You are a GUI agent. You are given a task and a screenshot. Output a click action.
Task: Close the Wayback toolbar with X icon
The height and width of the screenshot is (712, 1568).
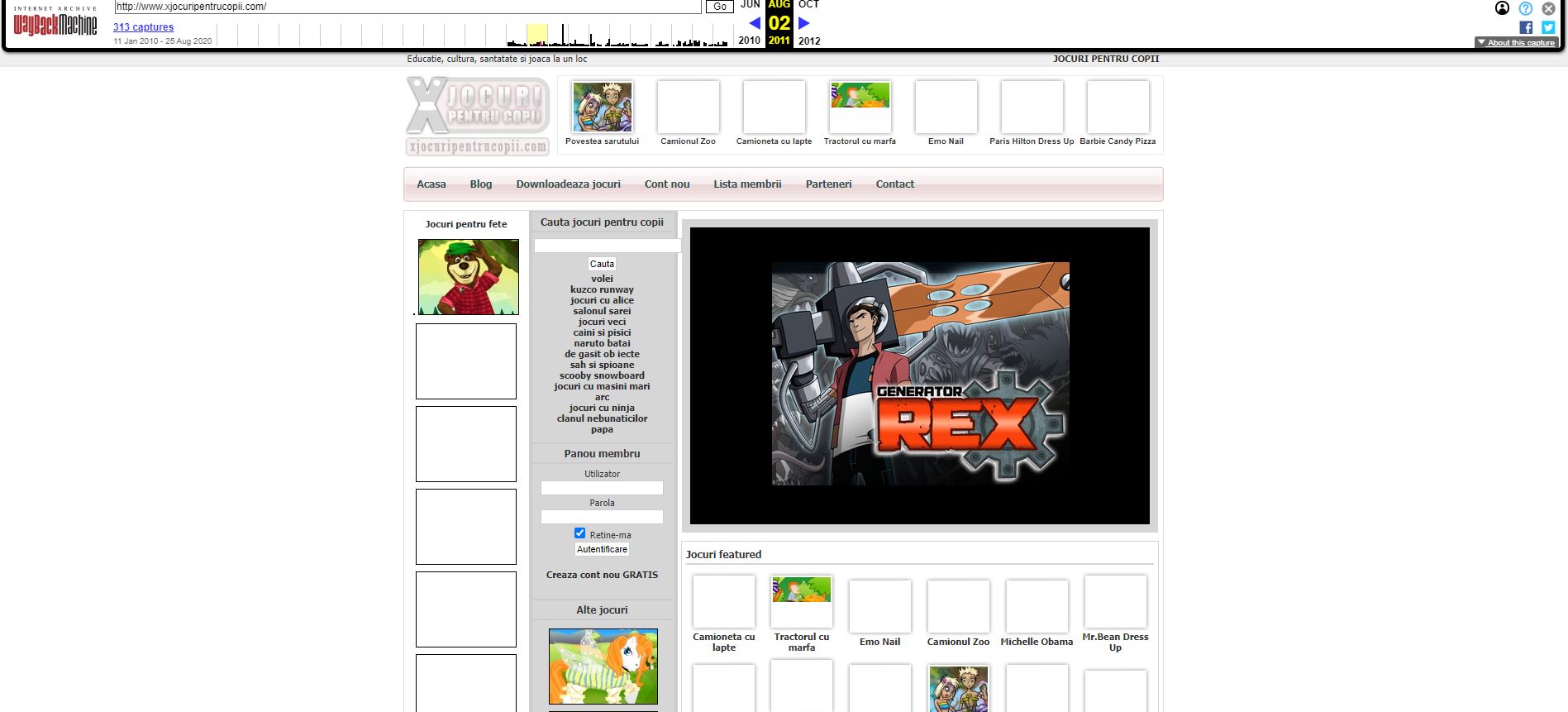[1548, 8]
